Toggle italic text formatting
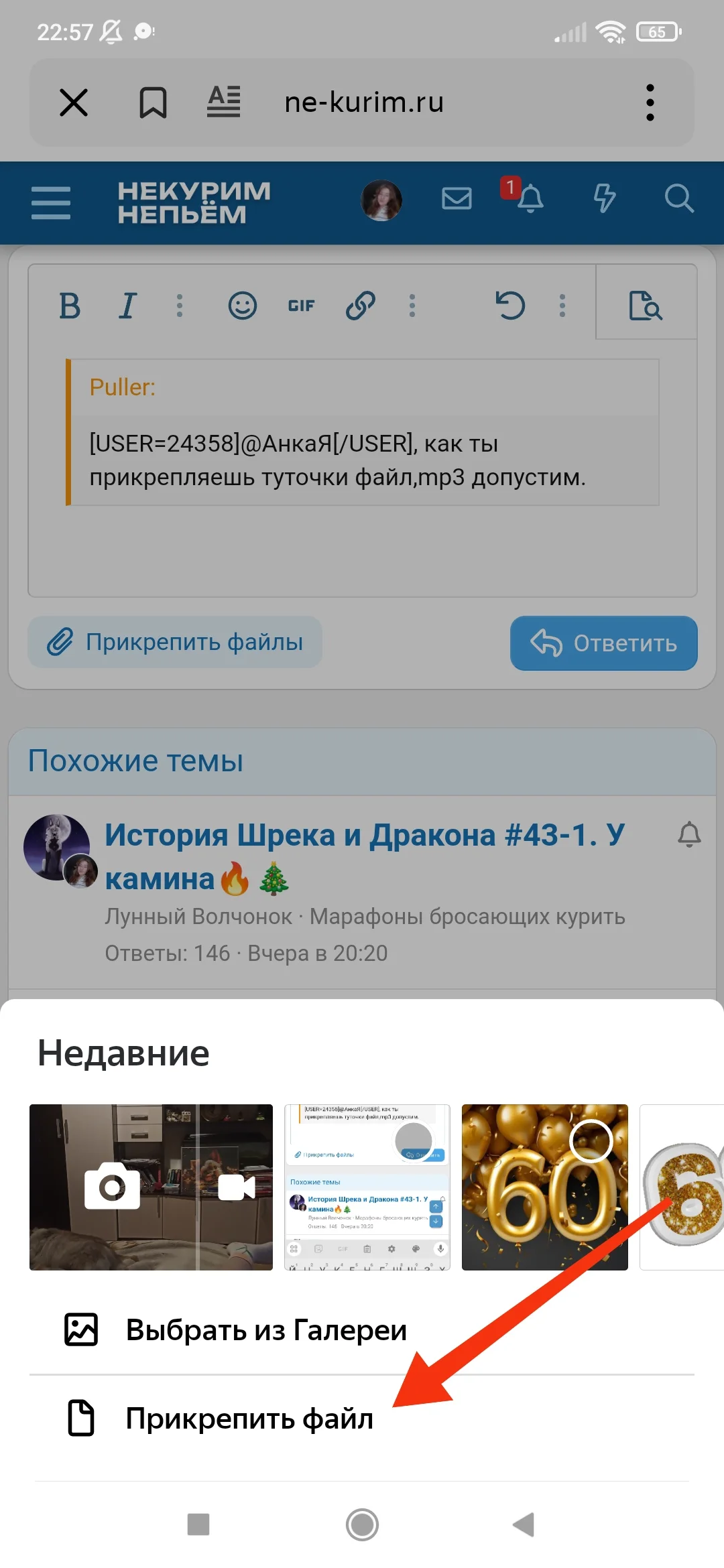724x1568 pixels. pyautogui.click(x=127, y=306)
